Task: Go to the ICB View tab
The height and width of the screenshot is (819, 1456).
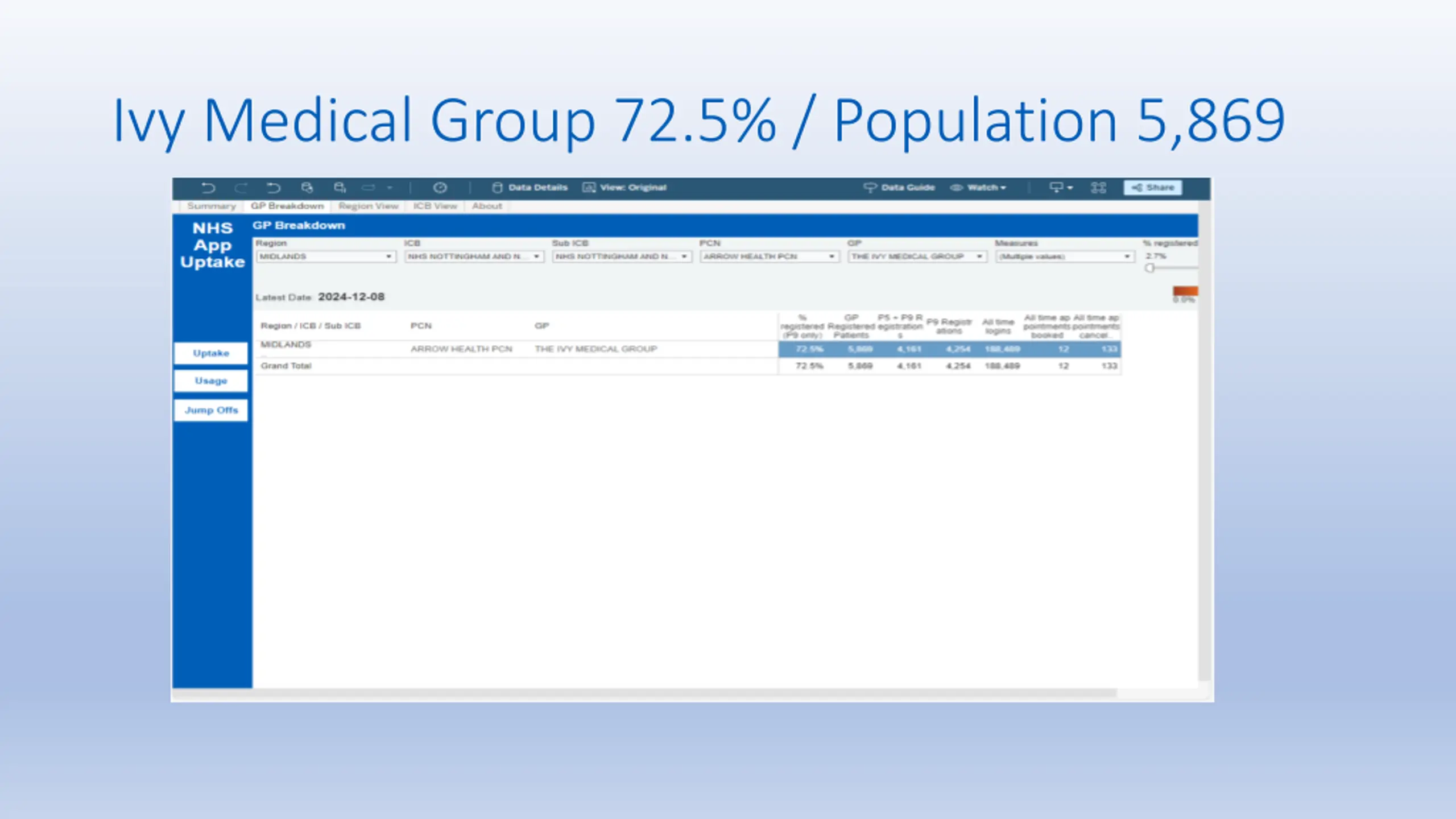Action: (x=435, y=206)
